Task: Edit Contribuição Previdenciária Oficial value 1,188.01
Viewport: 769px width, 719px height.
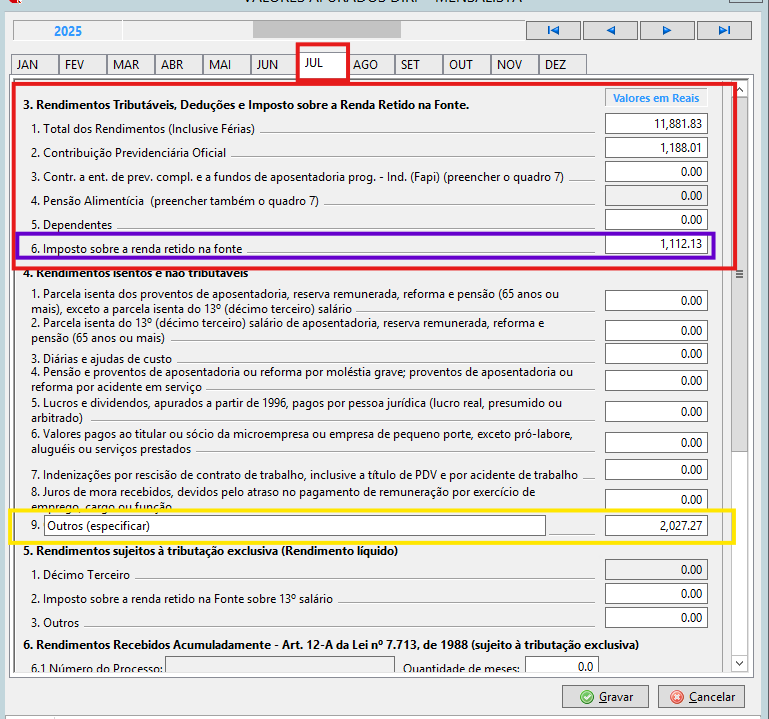Action: tap(656, 148)
